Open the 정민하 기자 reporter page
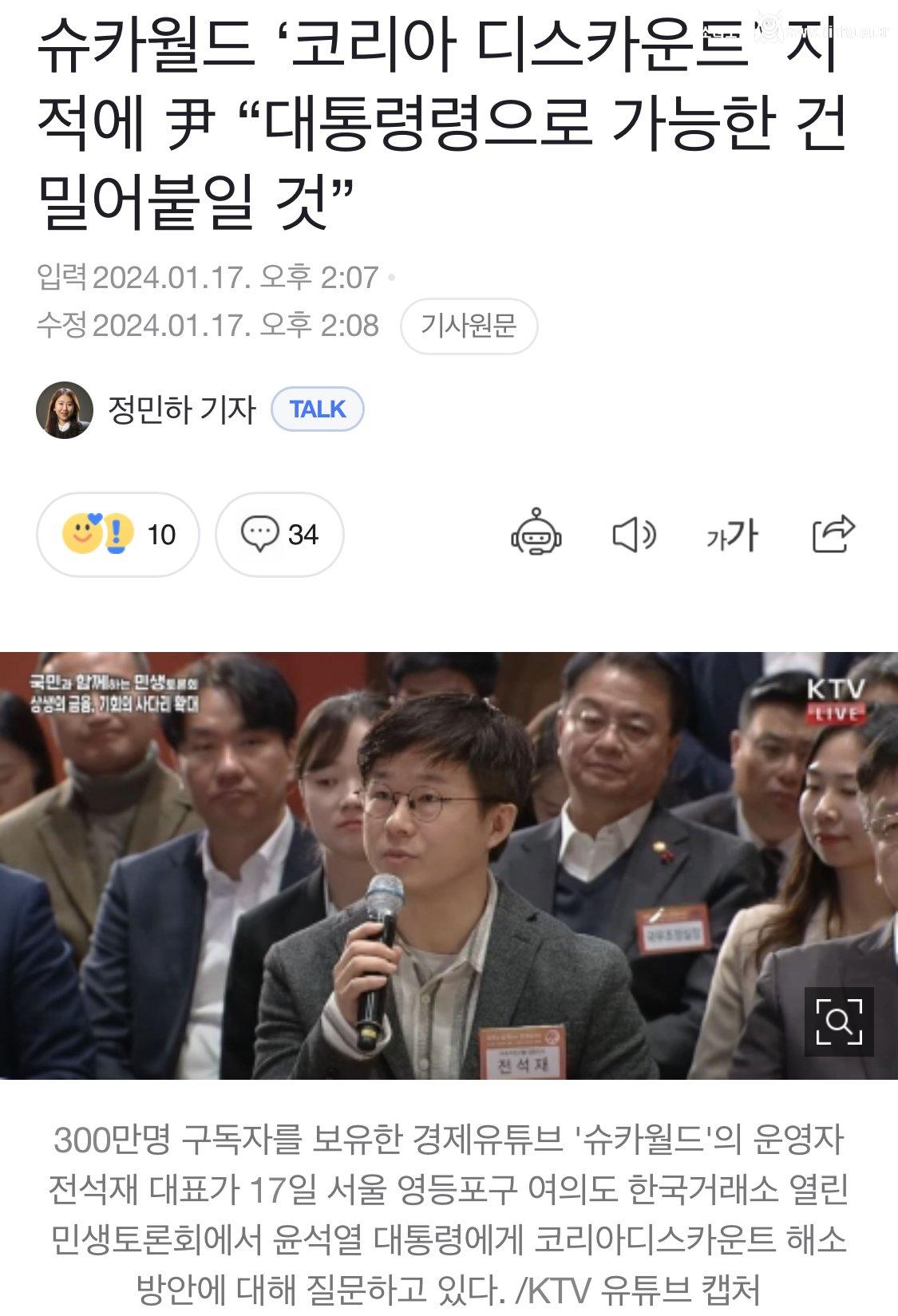 [182, 410]
